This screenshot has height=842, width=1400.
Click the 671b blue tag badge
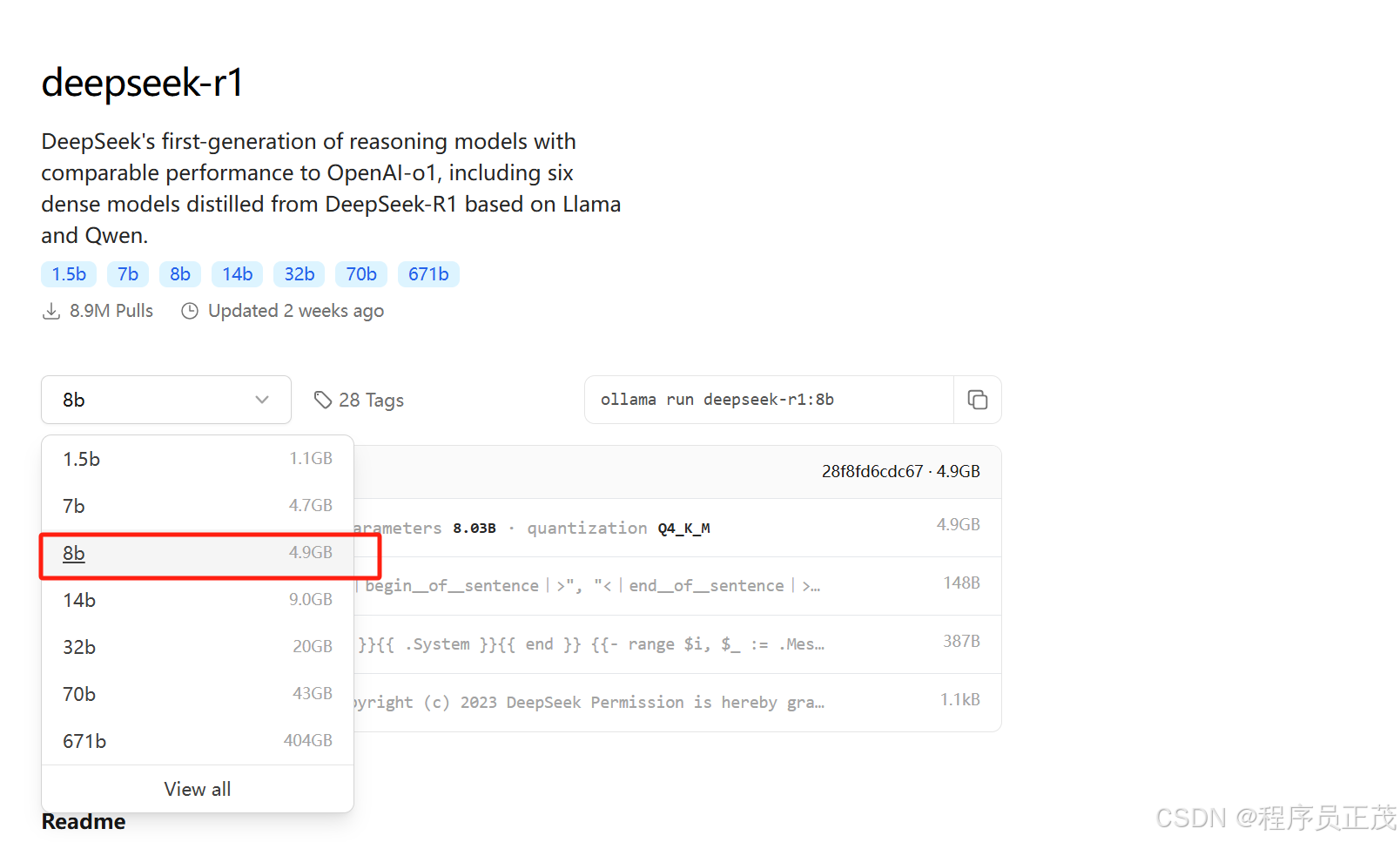(428, 274)
